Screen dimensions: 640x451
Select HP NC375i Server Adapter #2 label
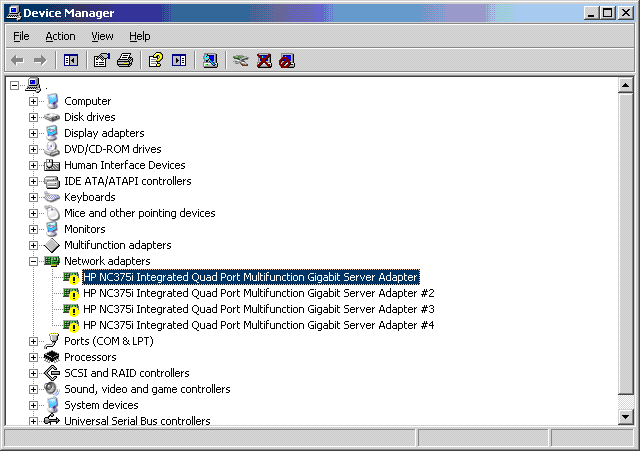[259, 293]
